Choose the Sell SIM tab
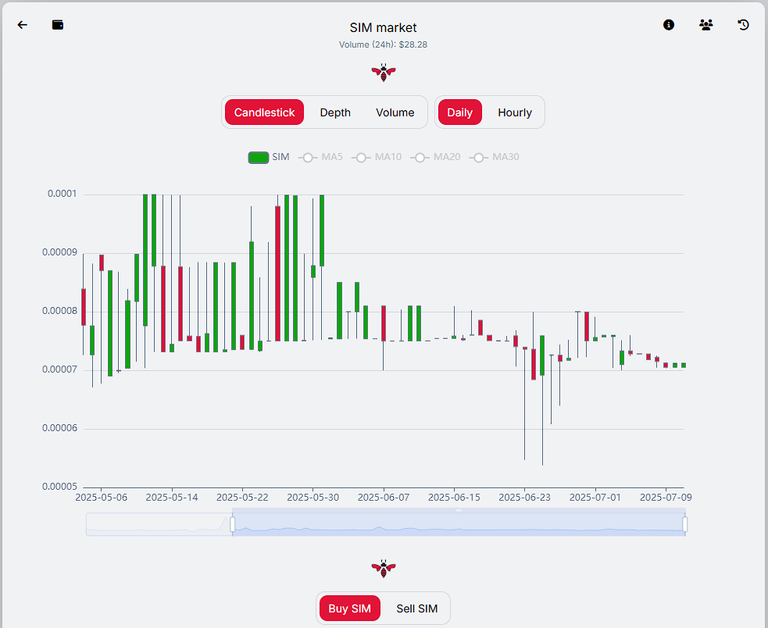 pyautogui.click(x=417, y=608)
